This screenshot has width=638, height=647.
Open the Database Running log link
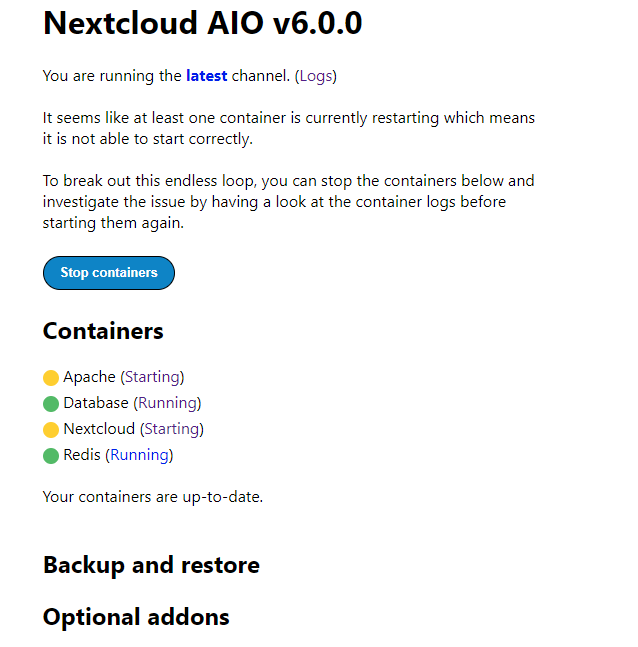pos(166,403)
